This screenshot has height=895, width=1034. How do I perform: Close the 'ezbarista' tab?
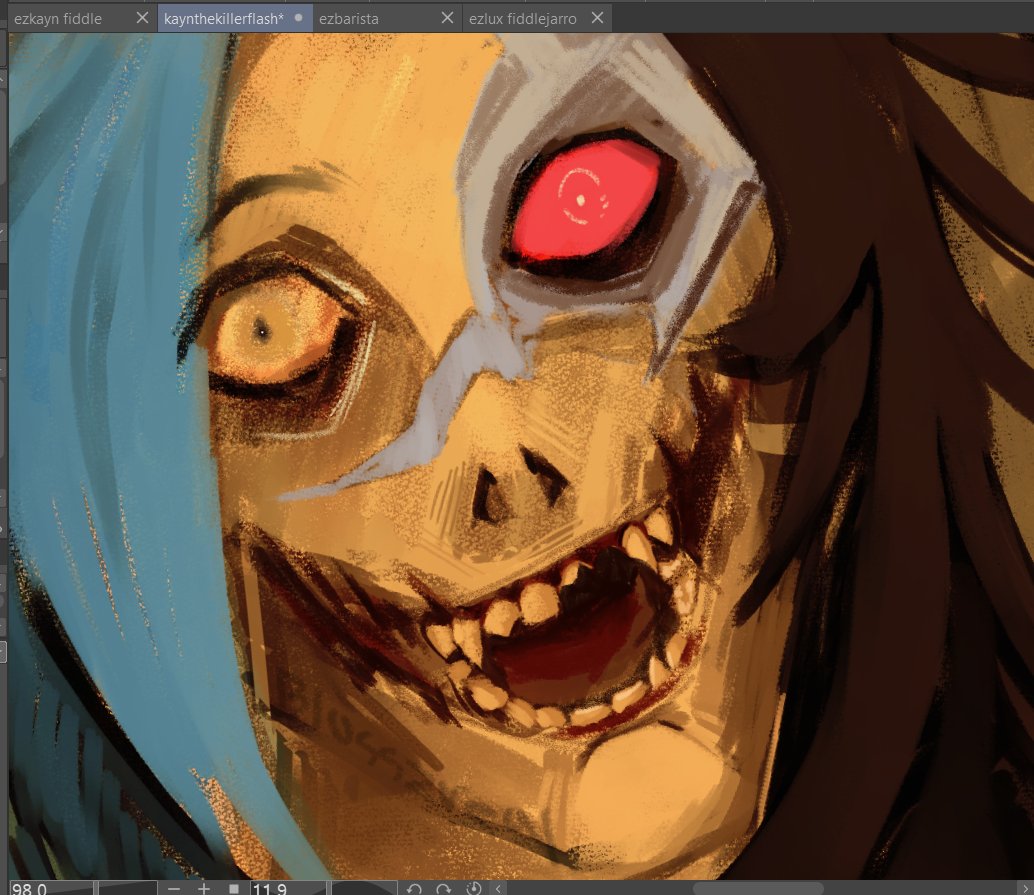click(447, 17)
